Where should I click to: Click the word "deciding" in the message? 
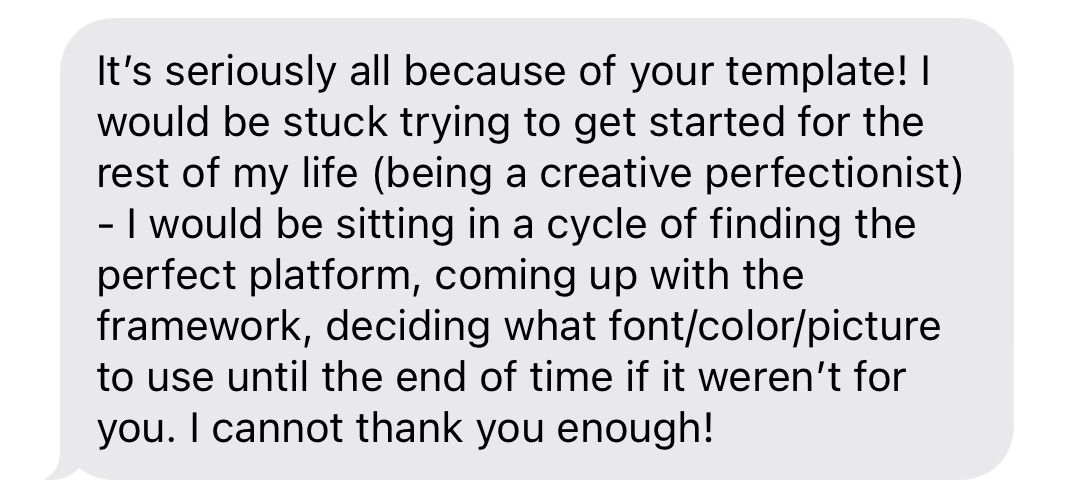pos(408,326)
